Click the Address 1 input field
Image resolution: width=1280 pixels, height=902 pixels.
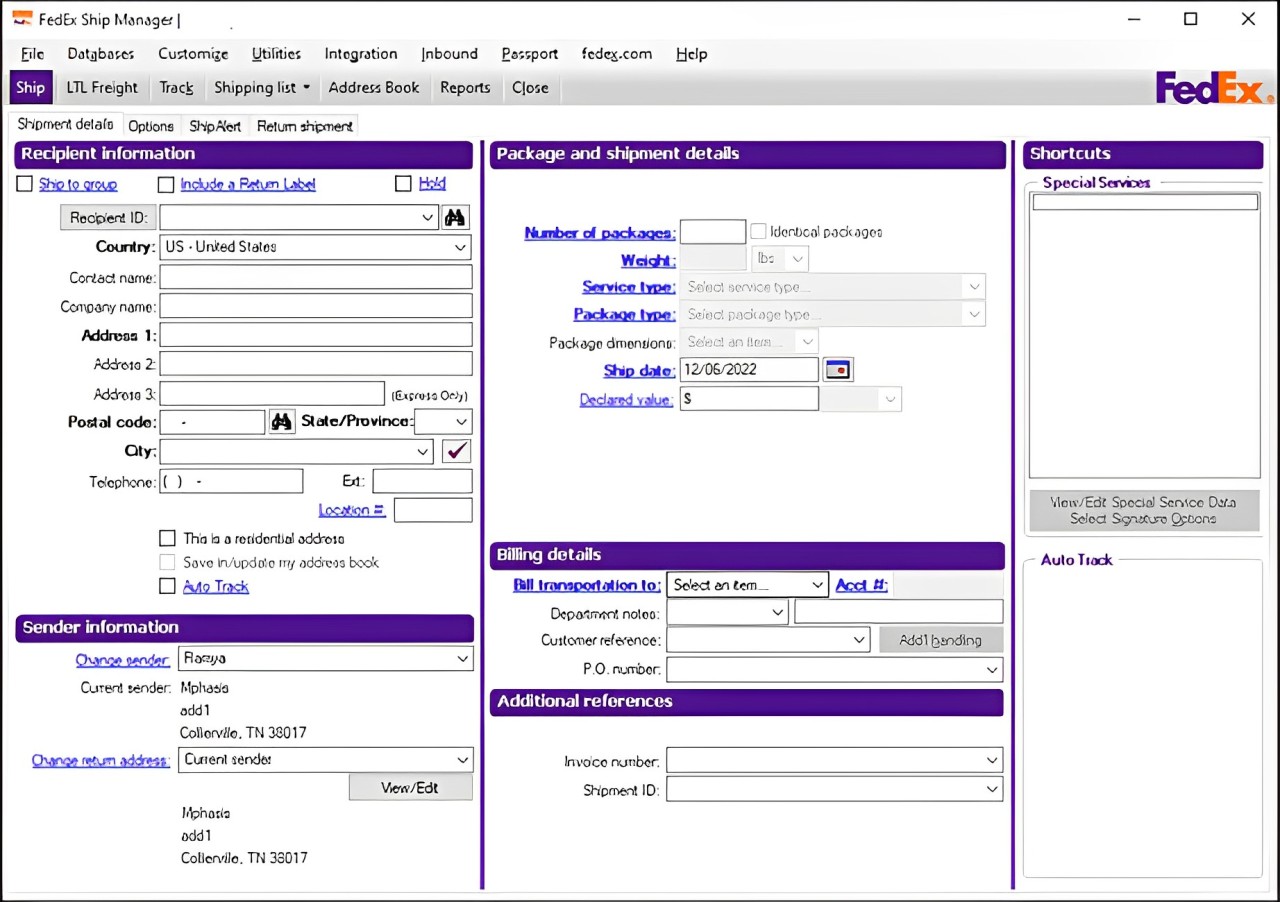pyautogui.click(x=316, y=335)
